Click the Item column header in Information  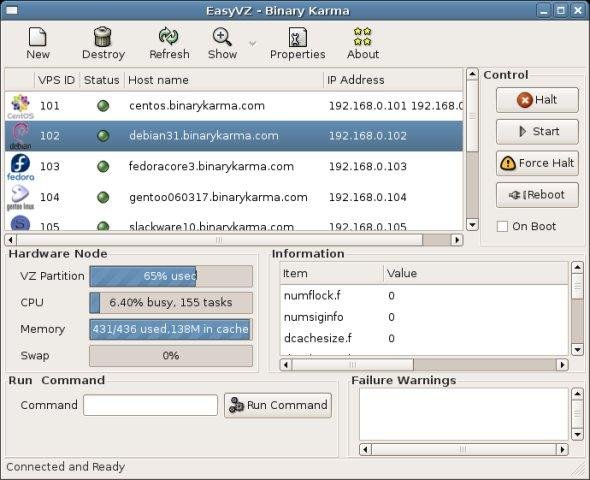331,273
